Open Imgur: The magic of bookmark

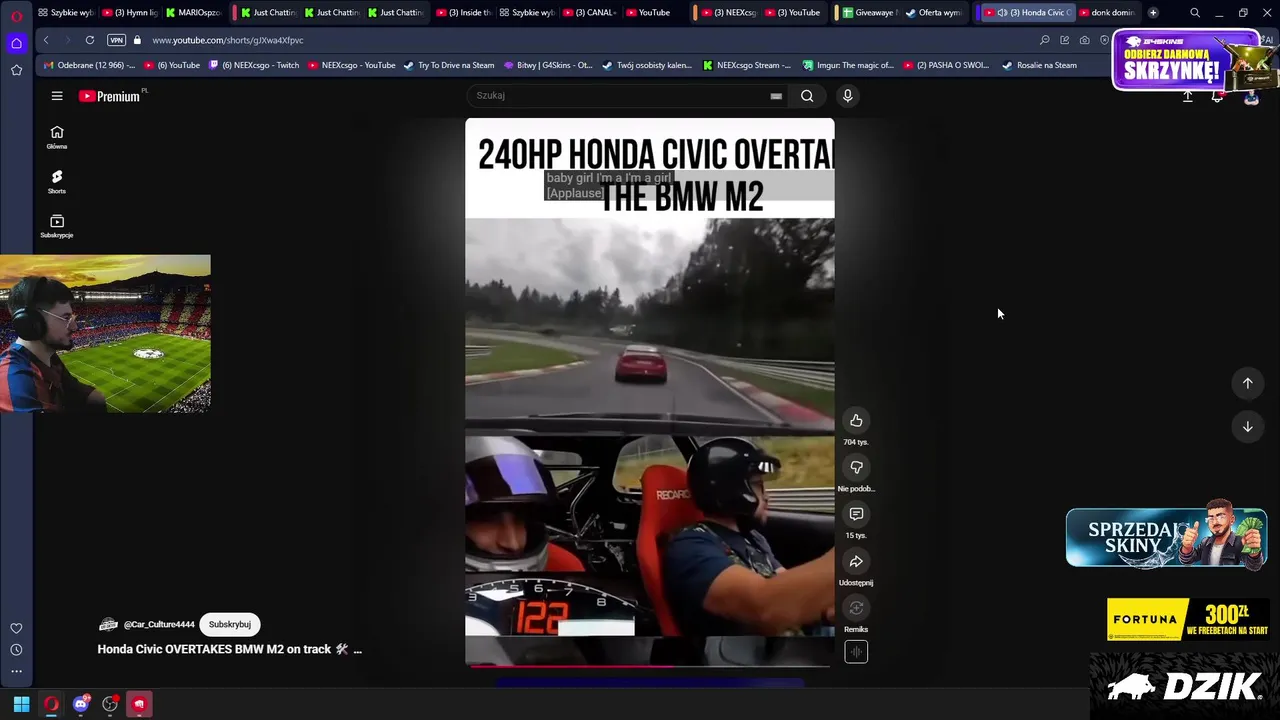point(848,65)
